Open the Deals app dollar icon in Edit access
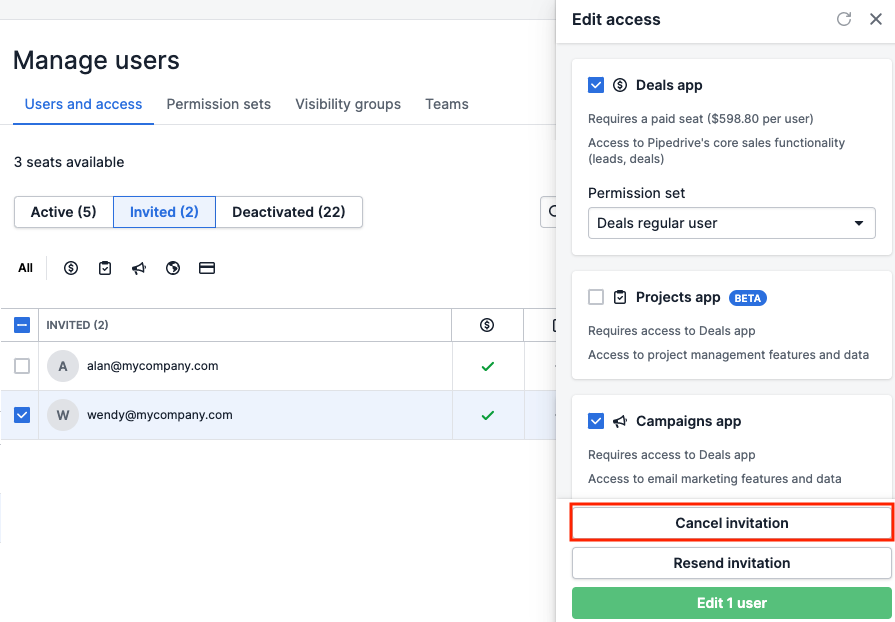The image size is (895, 622). [620, 85]
